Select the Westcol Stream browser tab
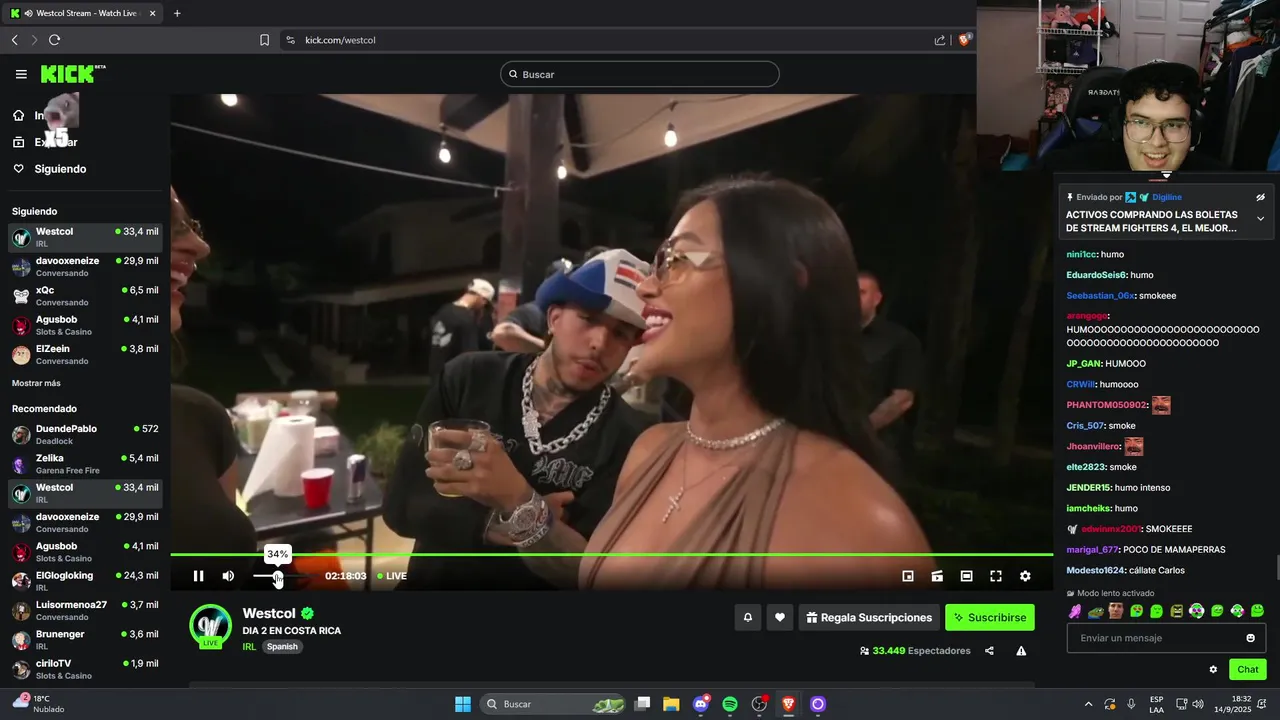Image resolution: width=1280 pixels, height=720 pixels. [82, 13]
